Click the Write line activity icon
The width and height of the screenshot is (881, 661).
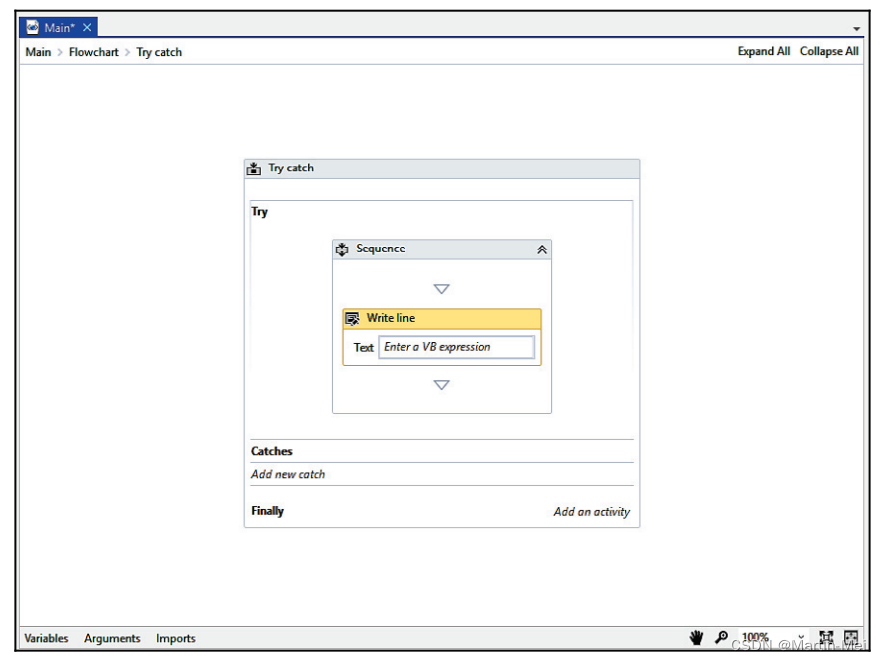coord(352,319)
